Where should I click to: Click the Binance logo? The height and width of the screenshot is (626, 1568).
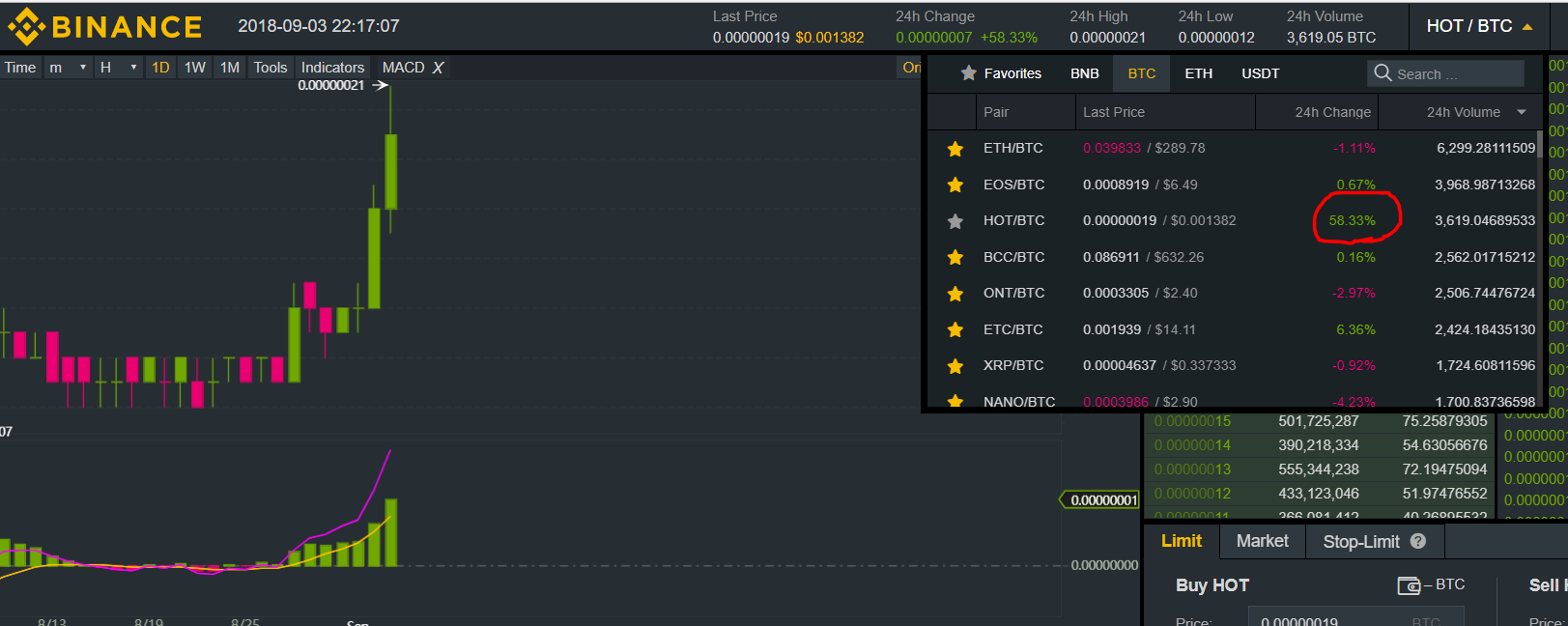104,26
